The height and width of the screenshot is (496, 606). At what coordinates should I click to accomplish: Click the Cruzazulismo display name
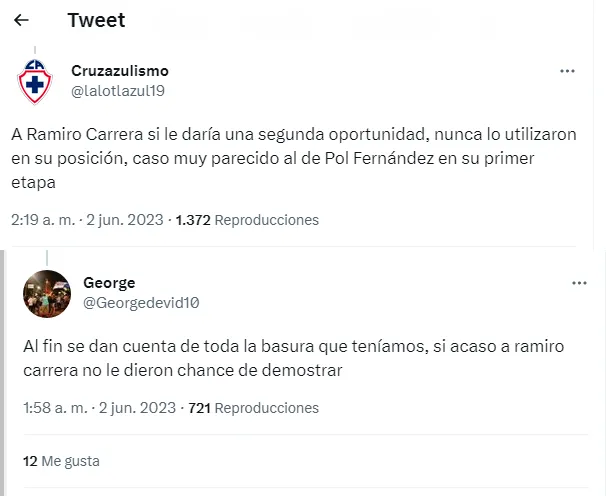[120, 71]
